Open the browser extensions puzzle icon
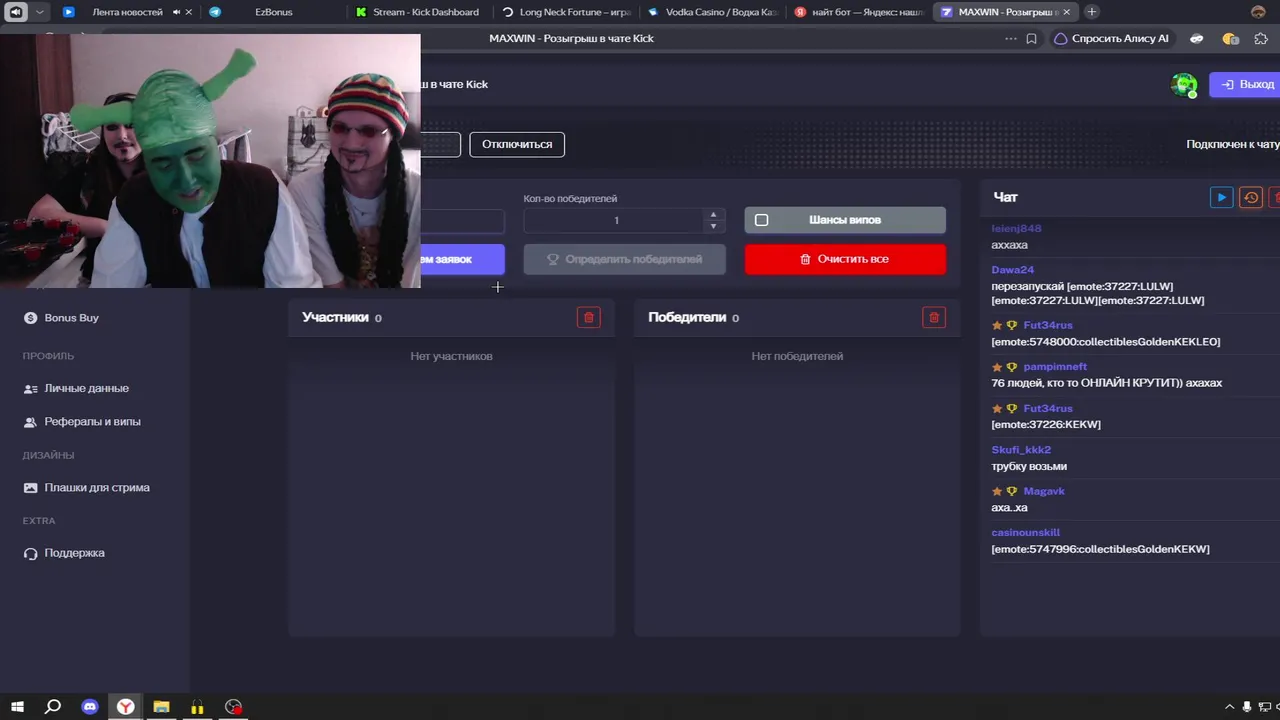Viewport: 1280px width, 720px height. pos(1261,39)
